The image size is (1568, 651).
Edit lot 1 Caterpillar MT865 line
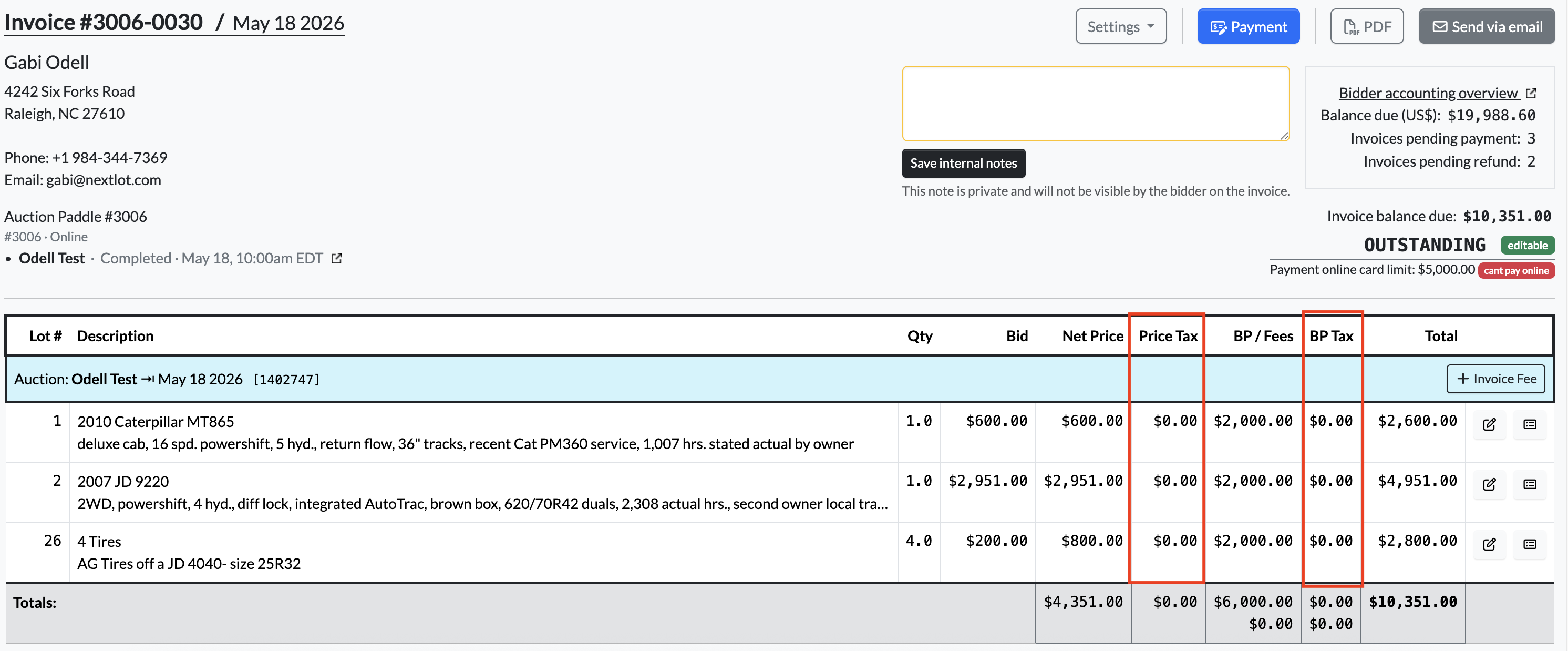1489,424
